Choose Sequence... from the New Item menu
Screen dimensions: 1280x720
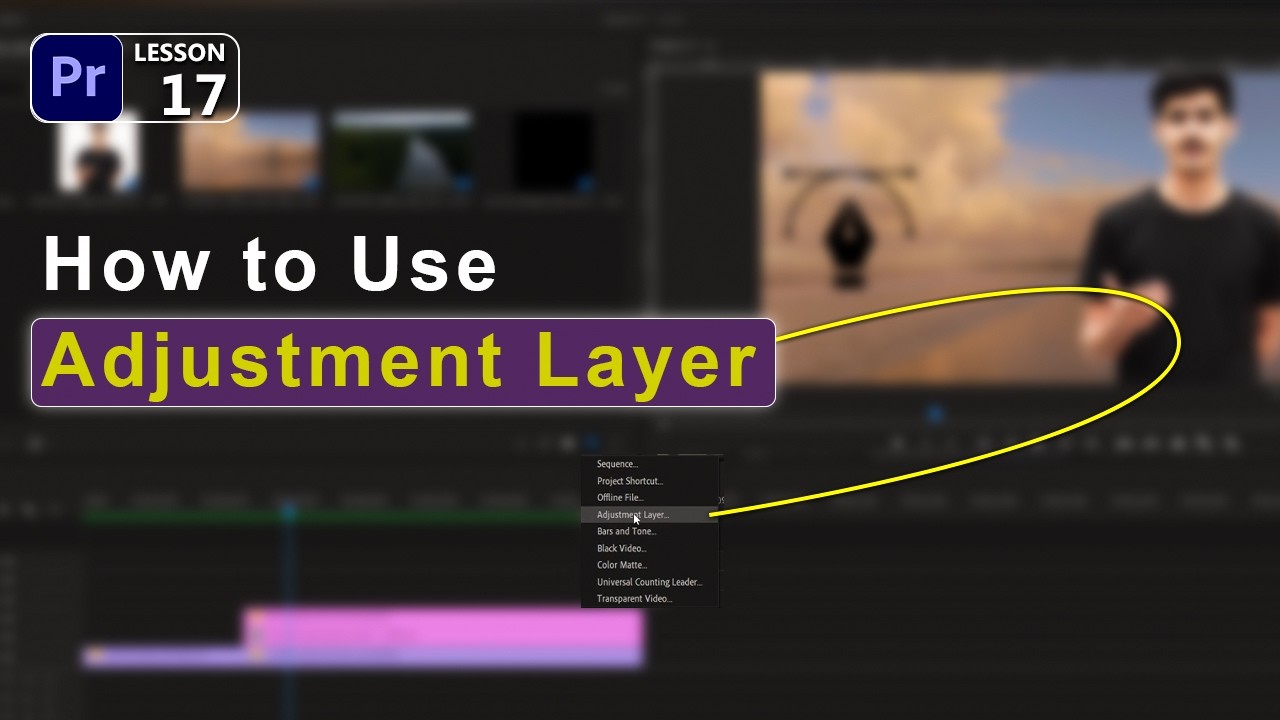[x=649, y=464]
